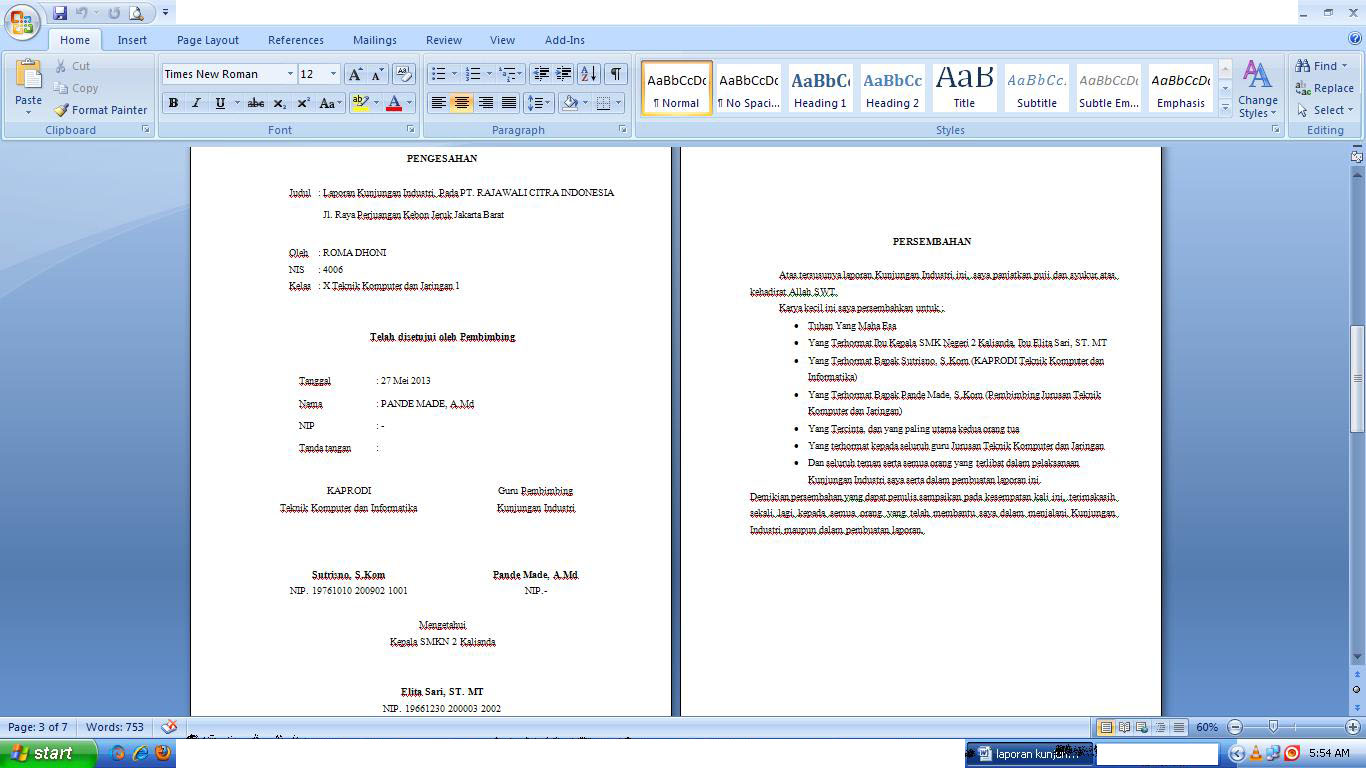This screenshot has width=1366, height=768.
Task: Apply superscript formatting
Action: pyautogui.click(x=303, y=103)
